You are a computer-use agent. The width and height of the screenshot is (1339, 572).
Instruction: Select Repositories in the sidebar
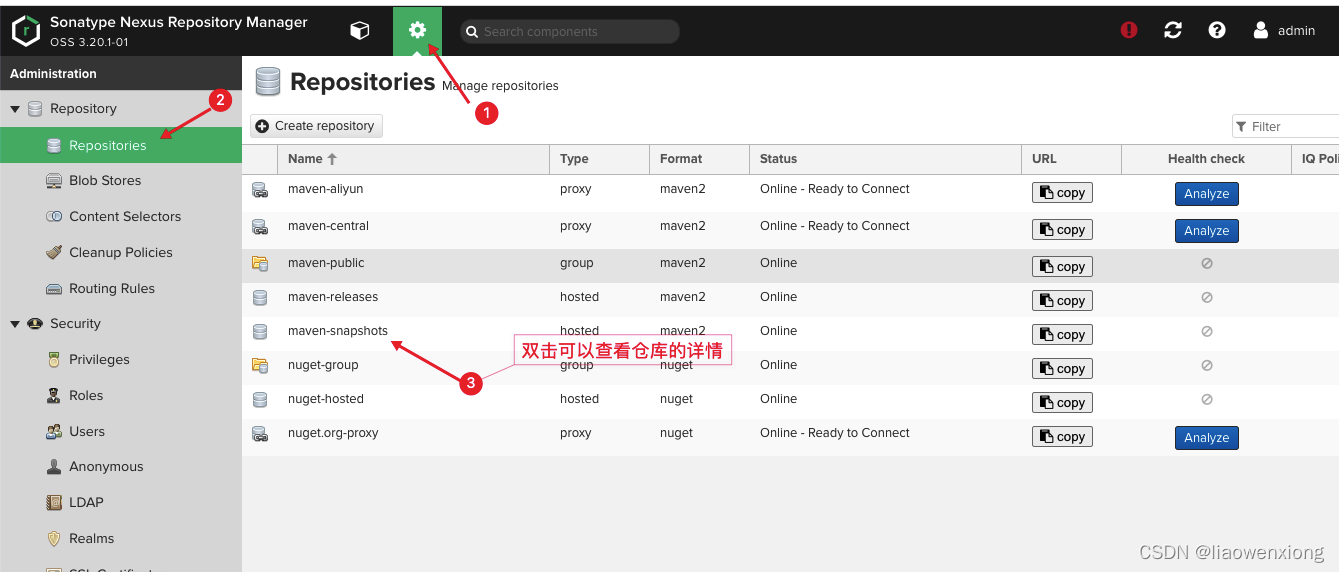pyautogui.click(x=121, y=145)
